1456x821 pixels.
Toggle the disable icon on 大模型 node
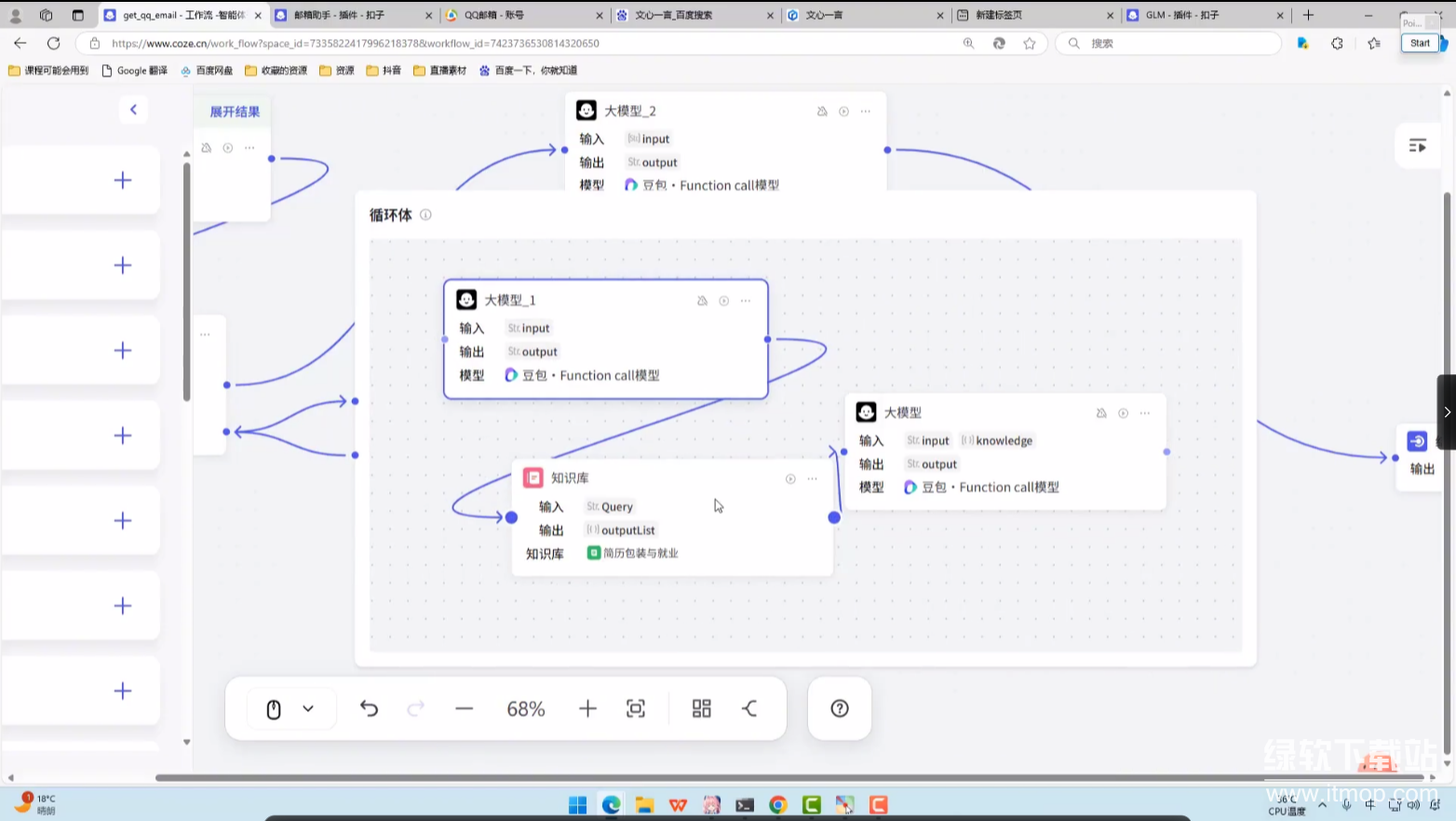pos(1101,413)
